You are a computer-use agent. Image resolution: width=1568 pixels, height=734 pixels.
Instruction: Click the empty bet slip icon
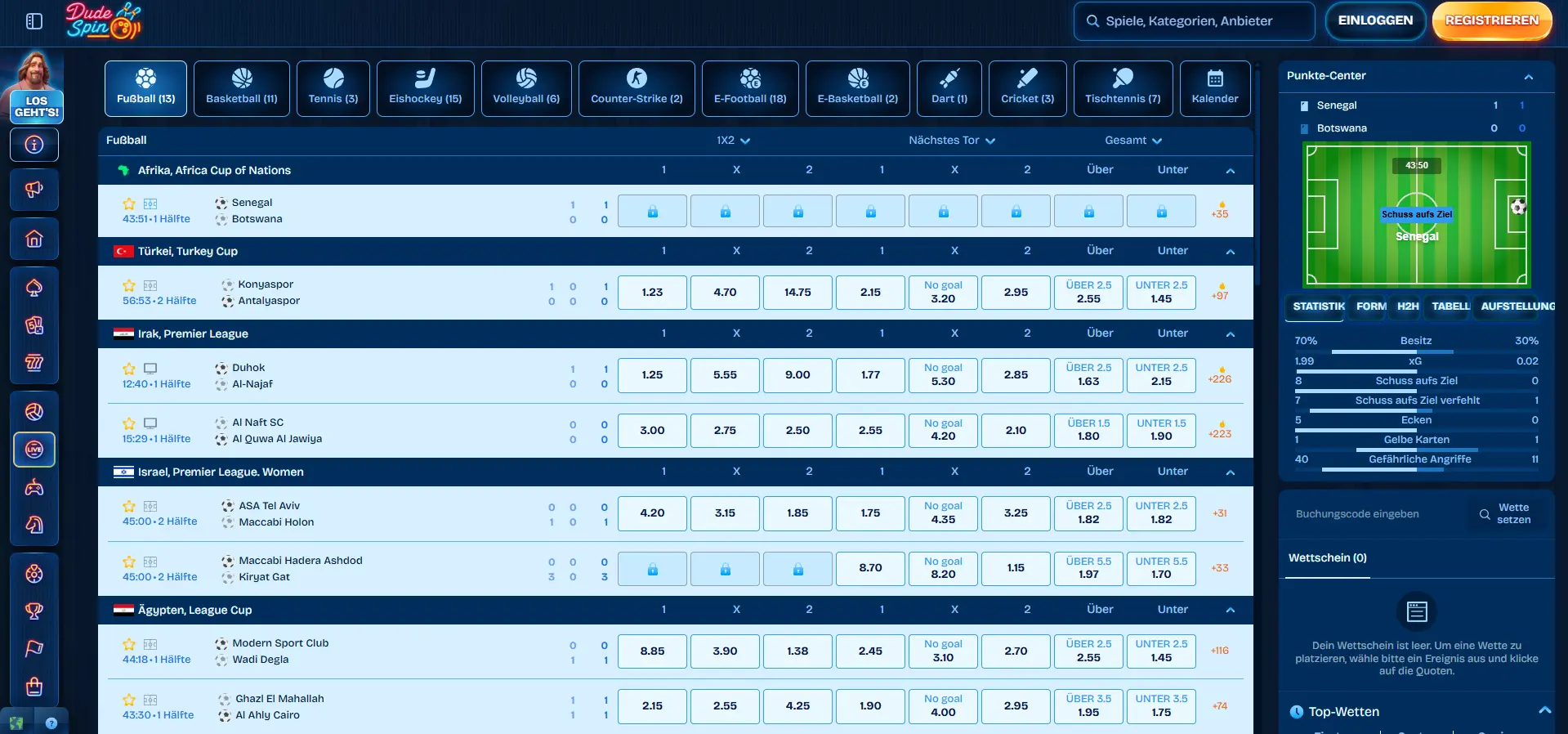tap(1417, 611)
